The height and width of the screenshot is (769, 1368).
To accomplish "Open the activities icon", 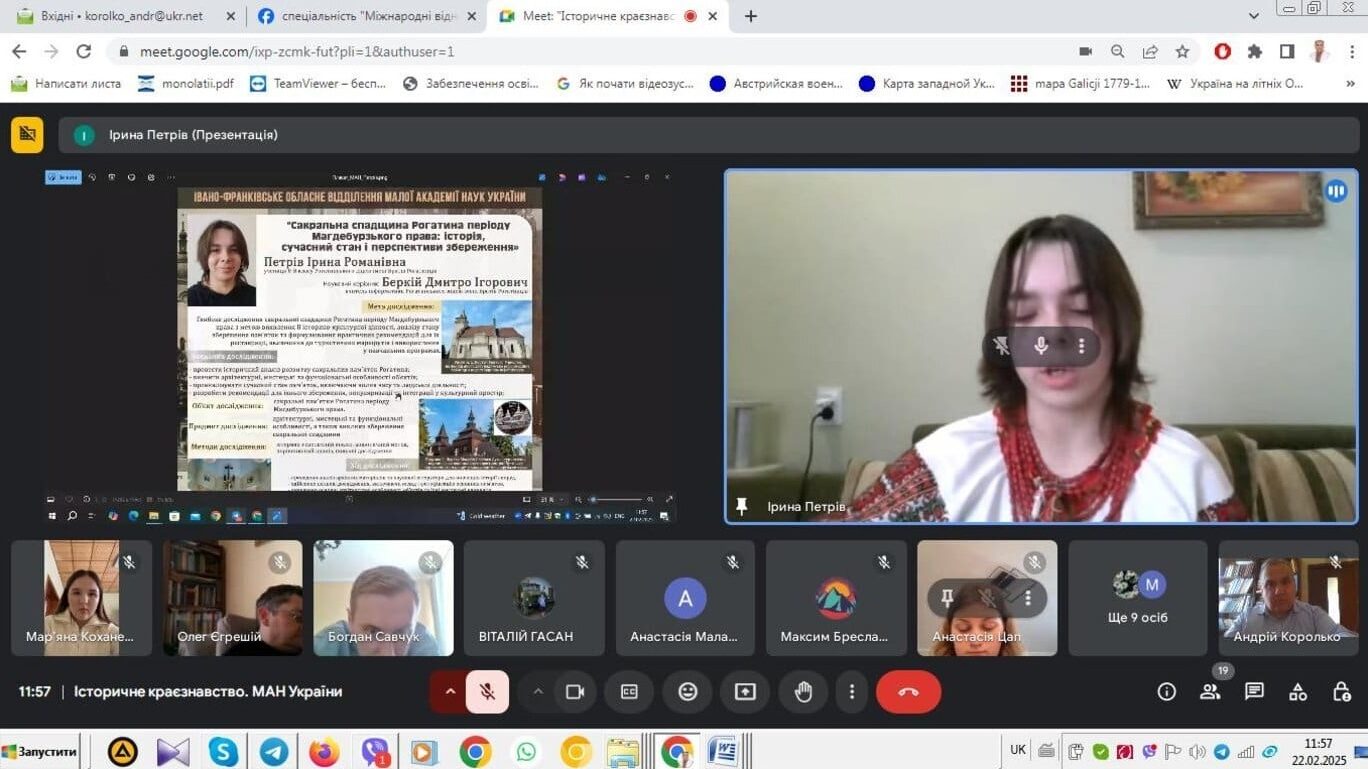I will click(1298, 692).
